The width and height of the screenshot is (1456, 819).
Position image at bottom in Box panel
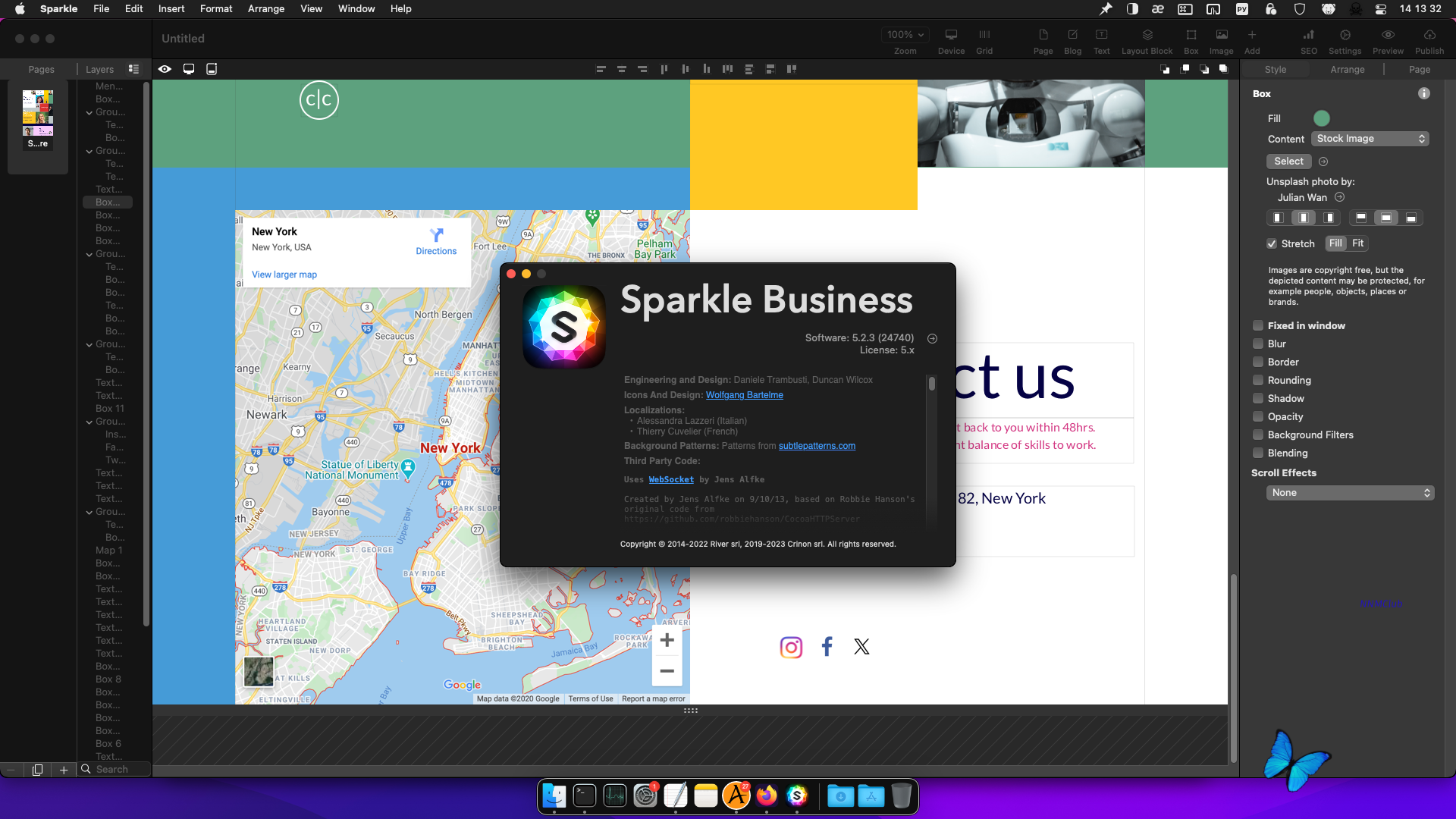tap(1411, 218)
